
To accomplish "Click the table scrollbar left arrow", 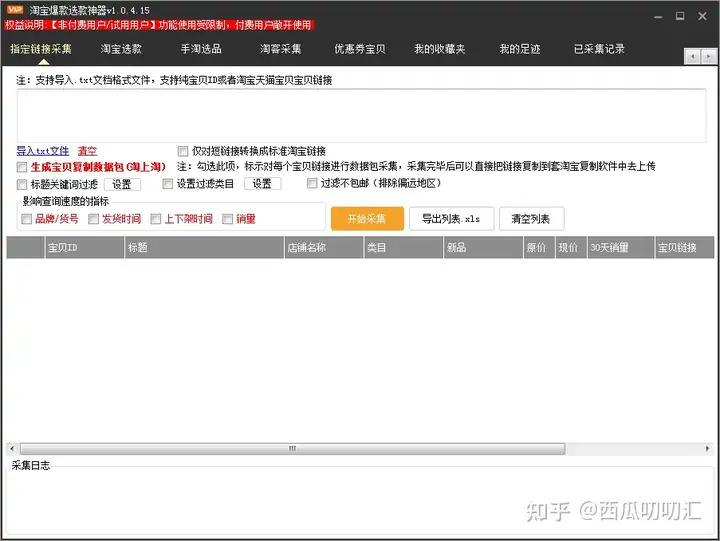I will coord(12,448).
